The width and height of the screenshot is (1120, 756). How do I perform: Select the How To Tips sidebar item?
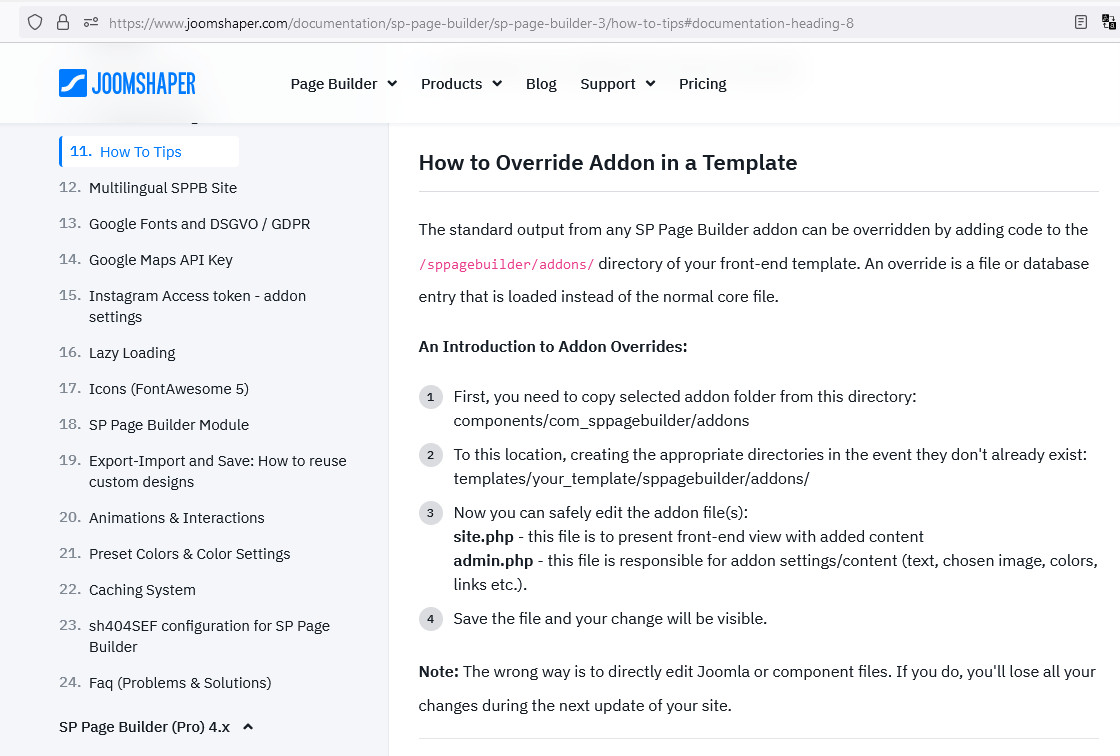coord(140,152)
